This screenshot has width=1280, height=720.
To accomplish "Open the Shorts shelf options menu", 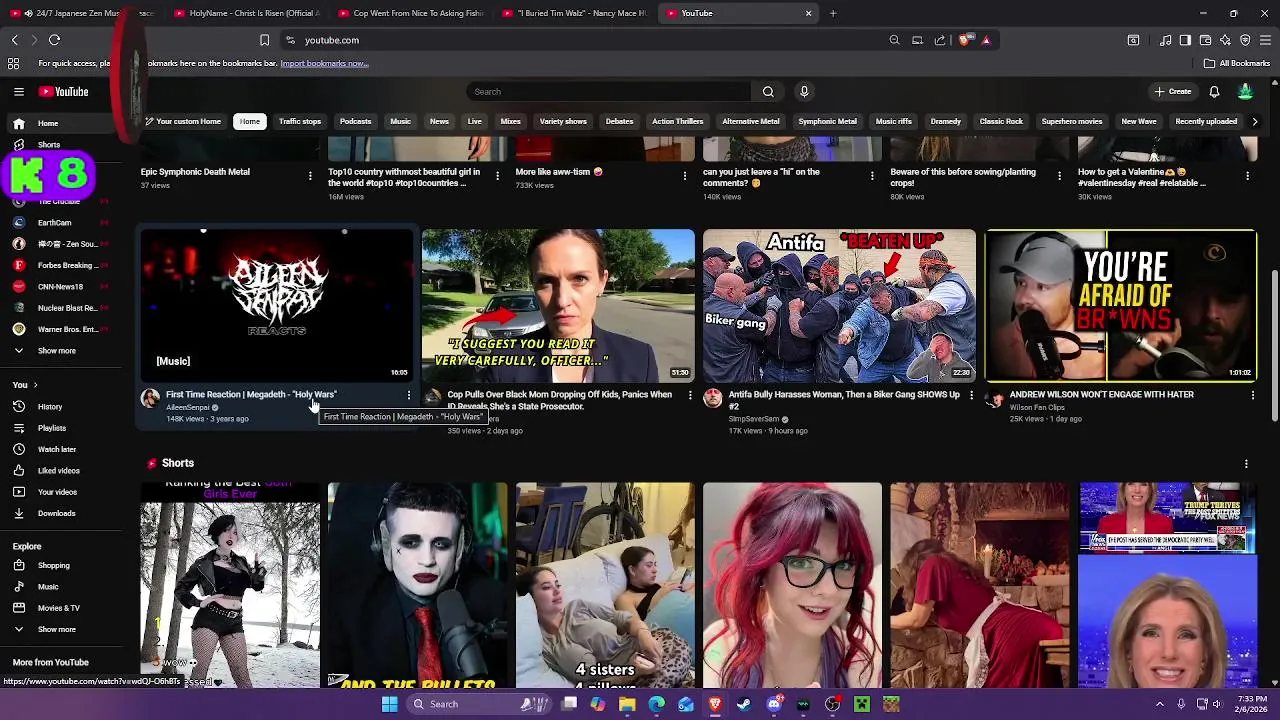I will click(x=1246, y=464).
